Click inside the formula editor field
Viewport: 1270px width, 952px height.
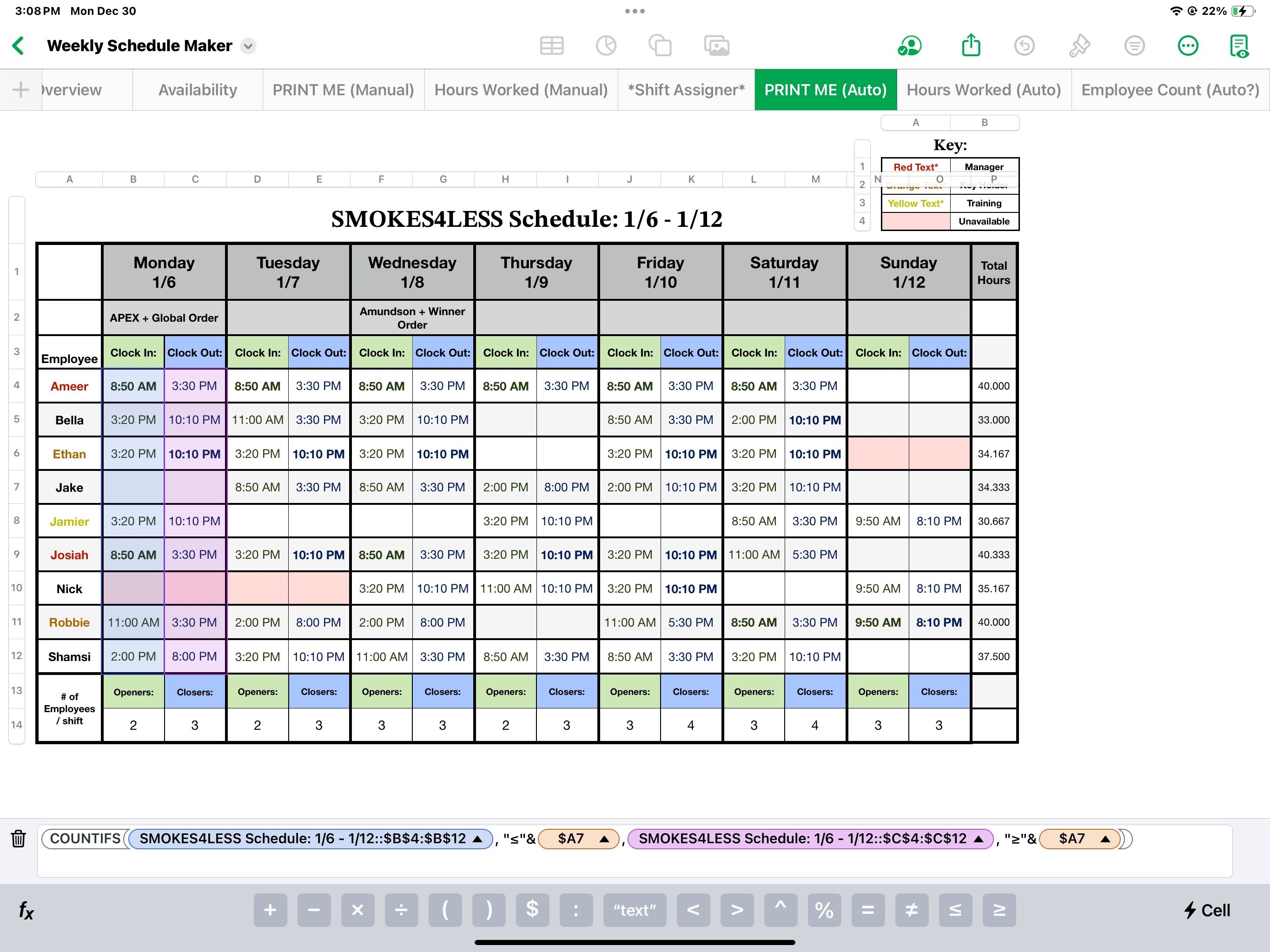(x=632, y=863)
